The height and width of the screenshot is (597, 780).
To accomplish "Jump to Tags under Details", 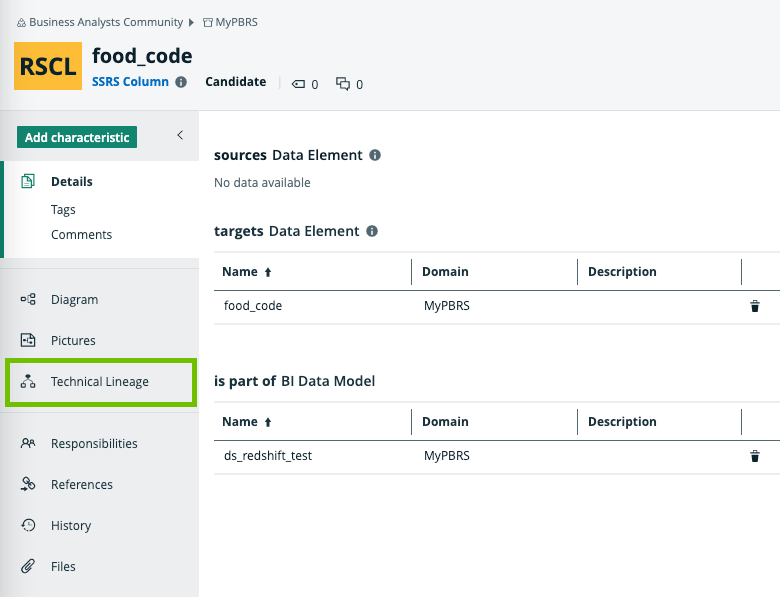I will point(63,210).
